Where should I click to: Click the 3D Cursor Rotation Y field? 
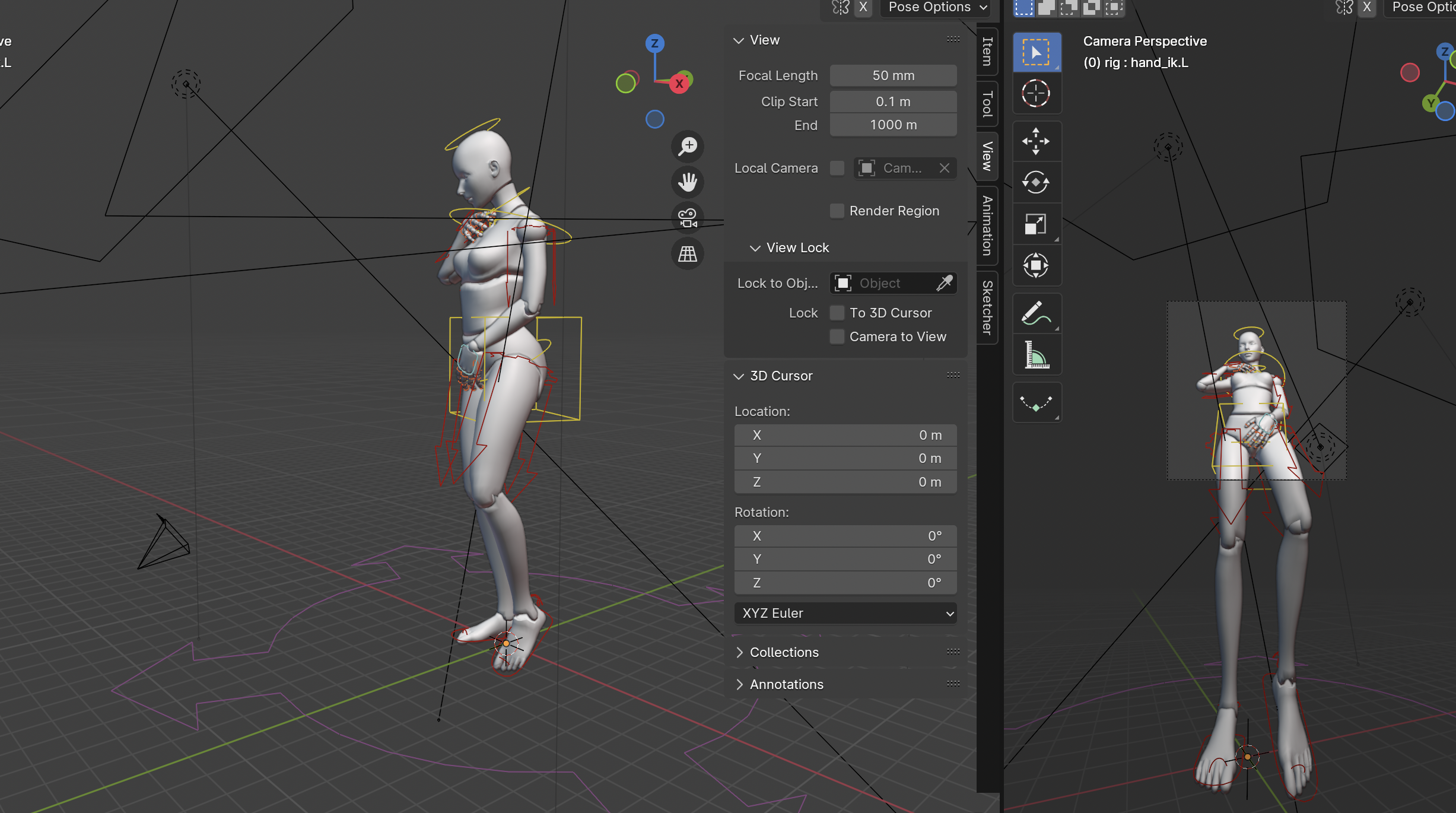pos(845,559)
